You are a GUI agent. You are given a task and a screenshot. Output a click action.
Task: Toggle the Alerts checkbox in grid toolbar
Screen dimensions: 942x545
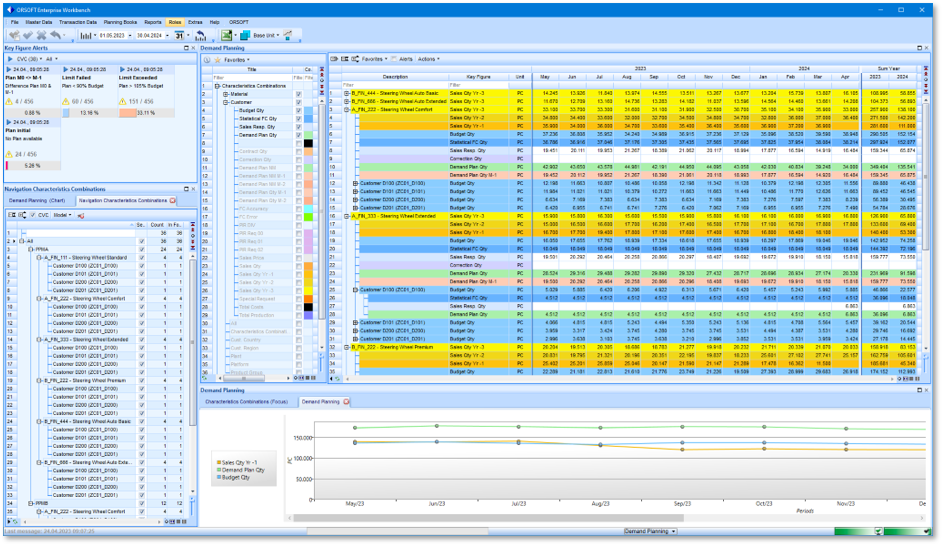point(394,59)
